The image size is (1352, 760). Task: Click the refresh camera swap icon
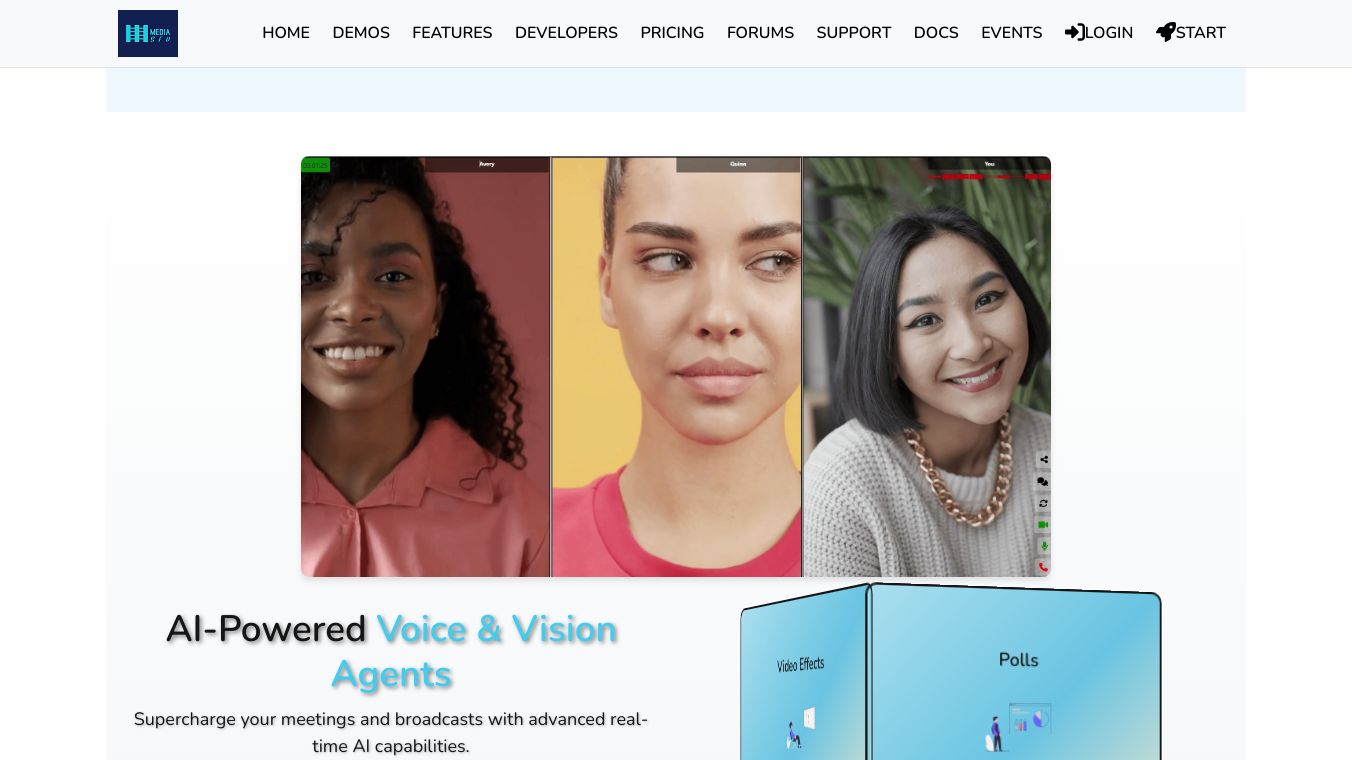1043,503
